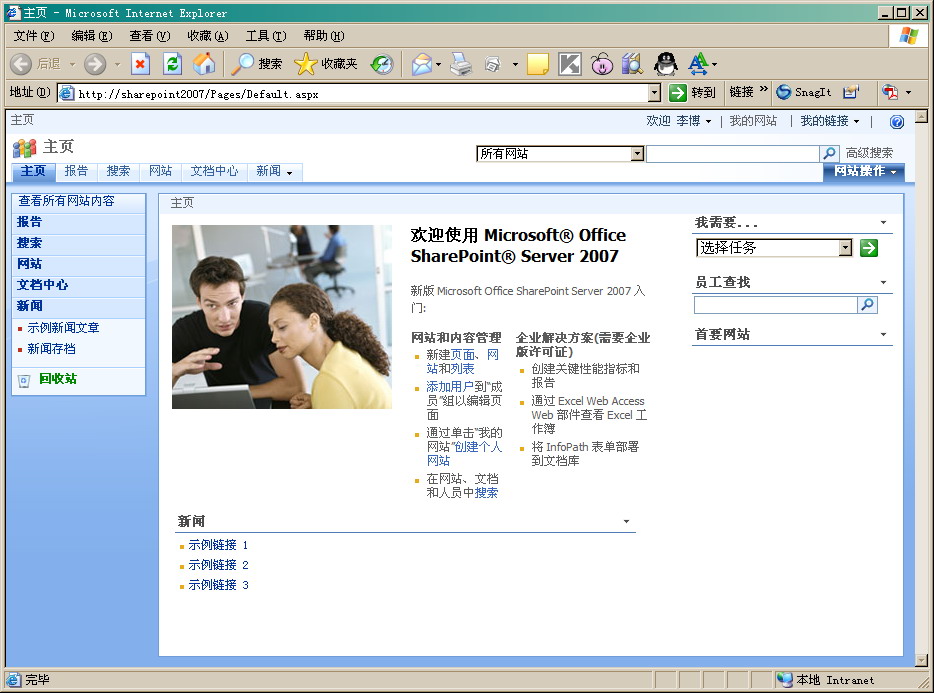
Task: Switch to the 文档中心 navigation tab
Action: pos(214,171)
